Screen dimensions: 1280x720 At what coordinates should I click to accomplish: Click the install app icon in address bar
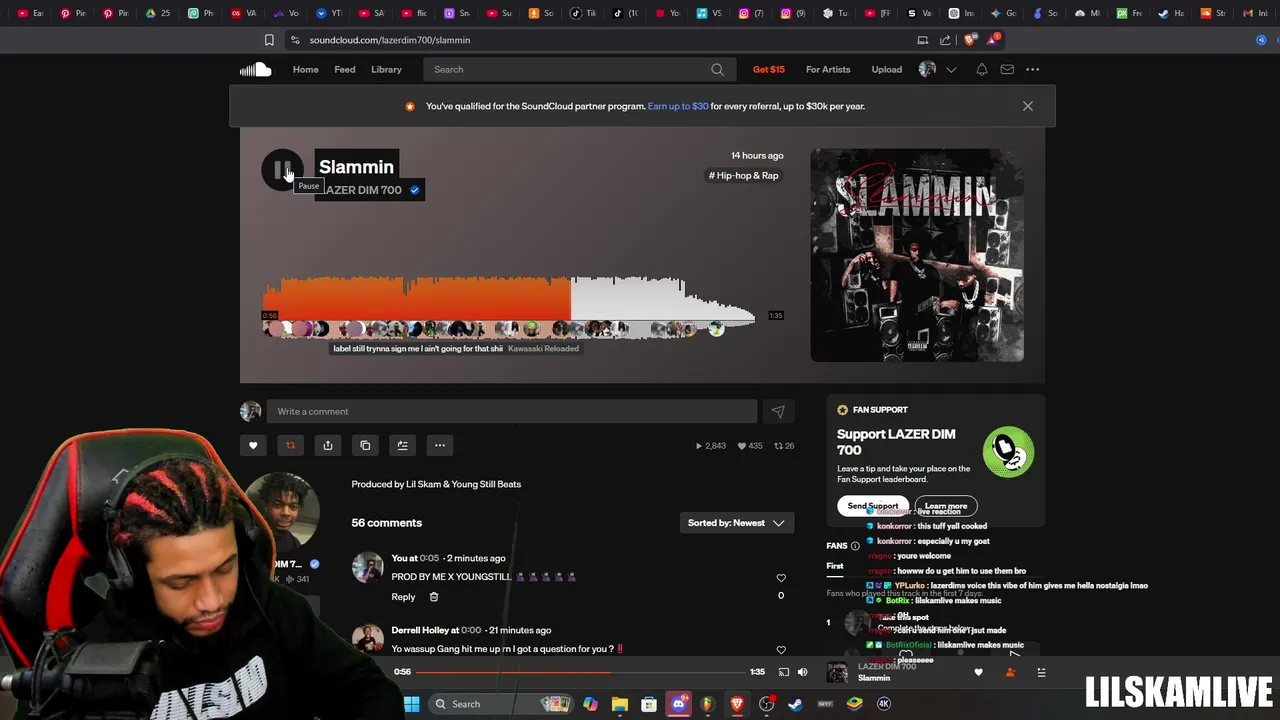tap(922, 40)
